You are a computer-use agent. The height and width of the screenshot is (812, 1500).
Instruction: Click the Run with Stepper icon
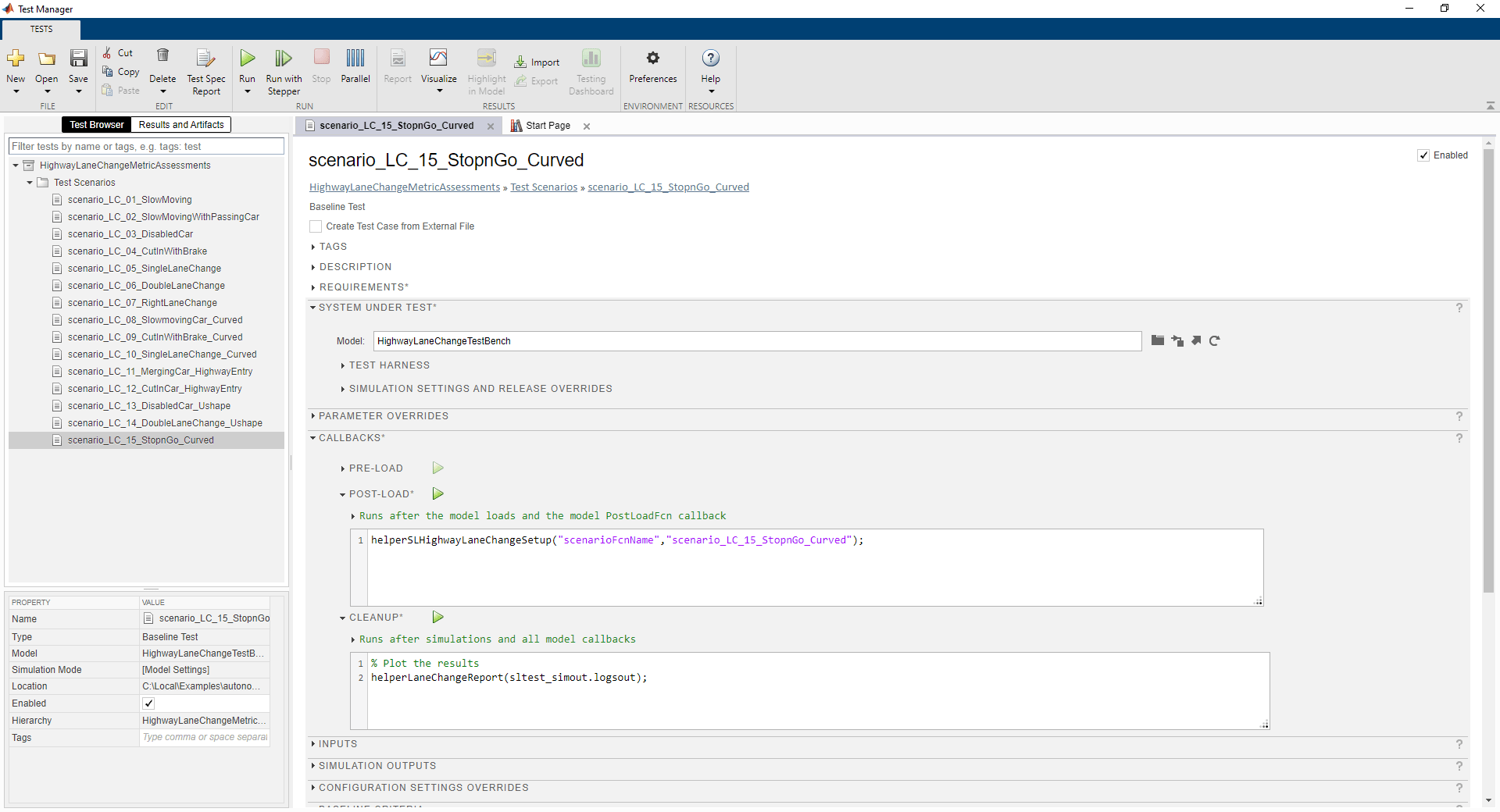(283, 59)
